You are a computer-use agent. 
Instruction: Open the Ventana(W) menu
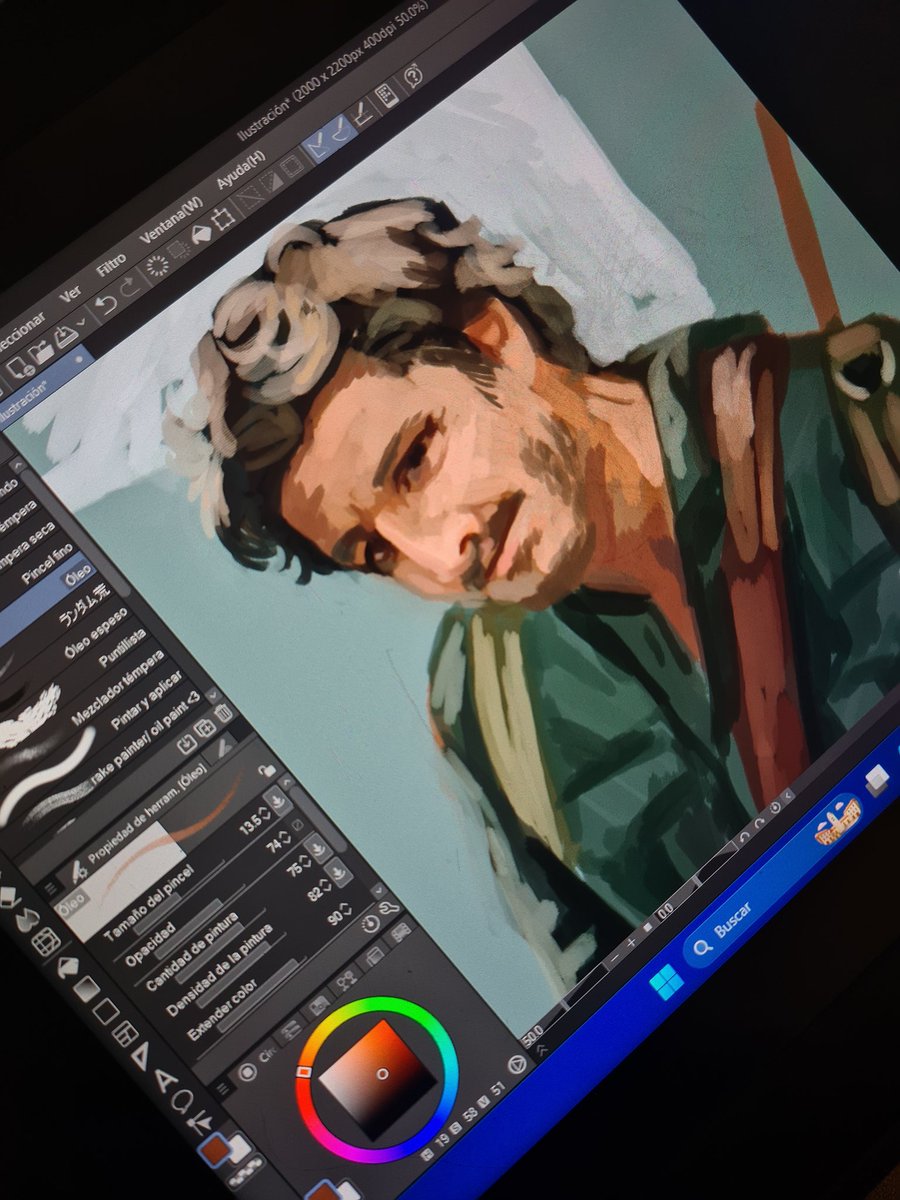(173, 221)
